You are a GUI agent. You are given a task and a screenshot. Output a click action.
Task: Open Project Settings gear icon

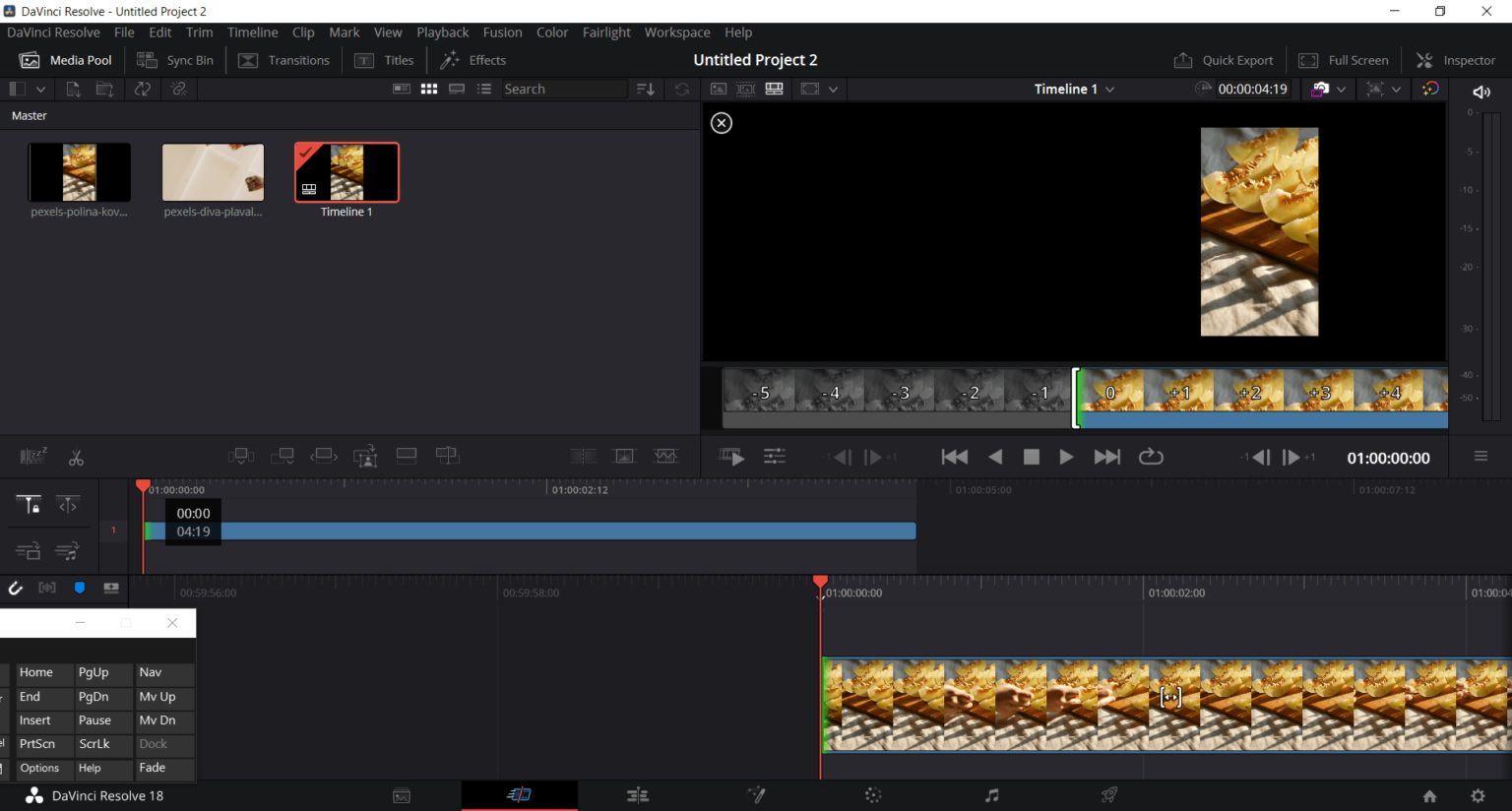1478,796
